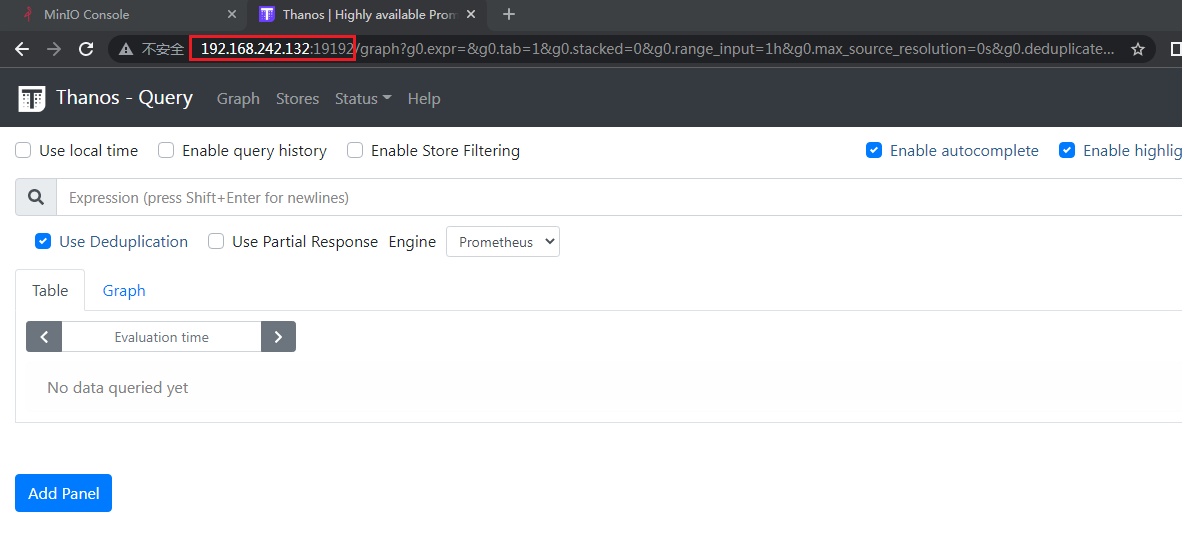The height and width of the screenshot is (559, 1182).
Task: Step evaluation time forward
Action: tap(278, 337)
